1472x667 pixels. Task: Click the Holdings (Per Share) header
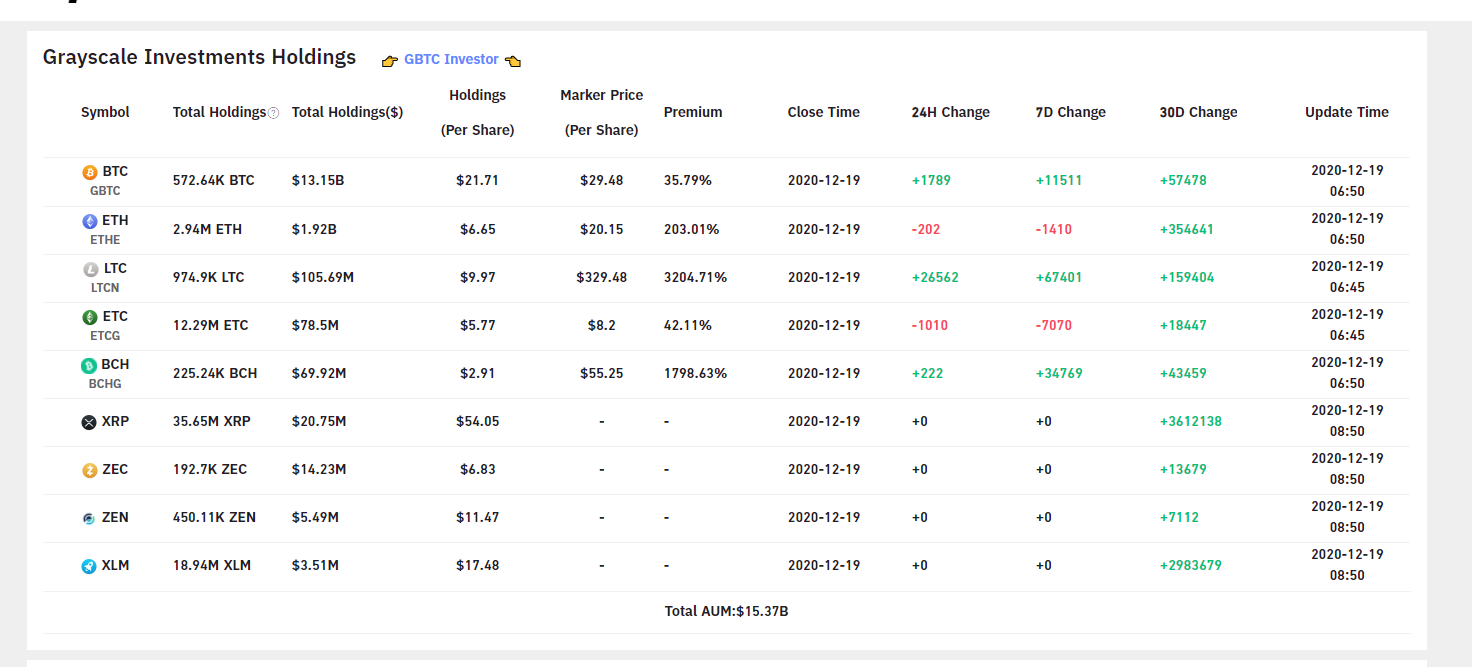point(477,112)
